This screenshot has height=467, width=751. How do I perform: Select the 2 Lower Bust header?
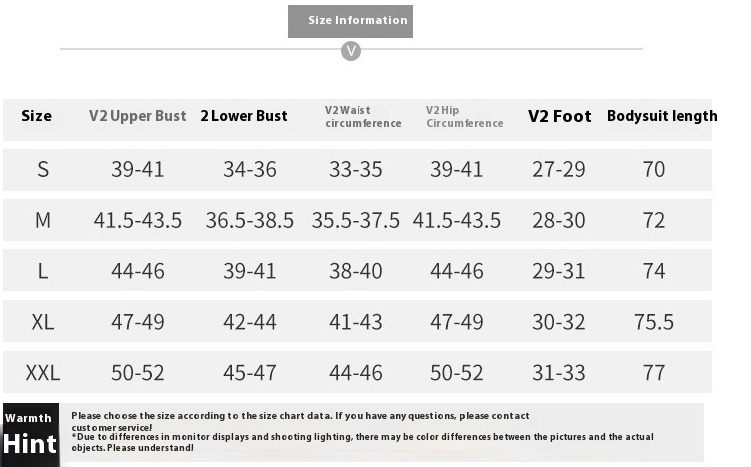(244, 116)
